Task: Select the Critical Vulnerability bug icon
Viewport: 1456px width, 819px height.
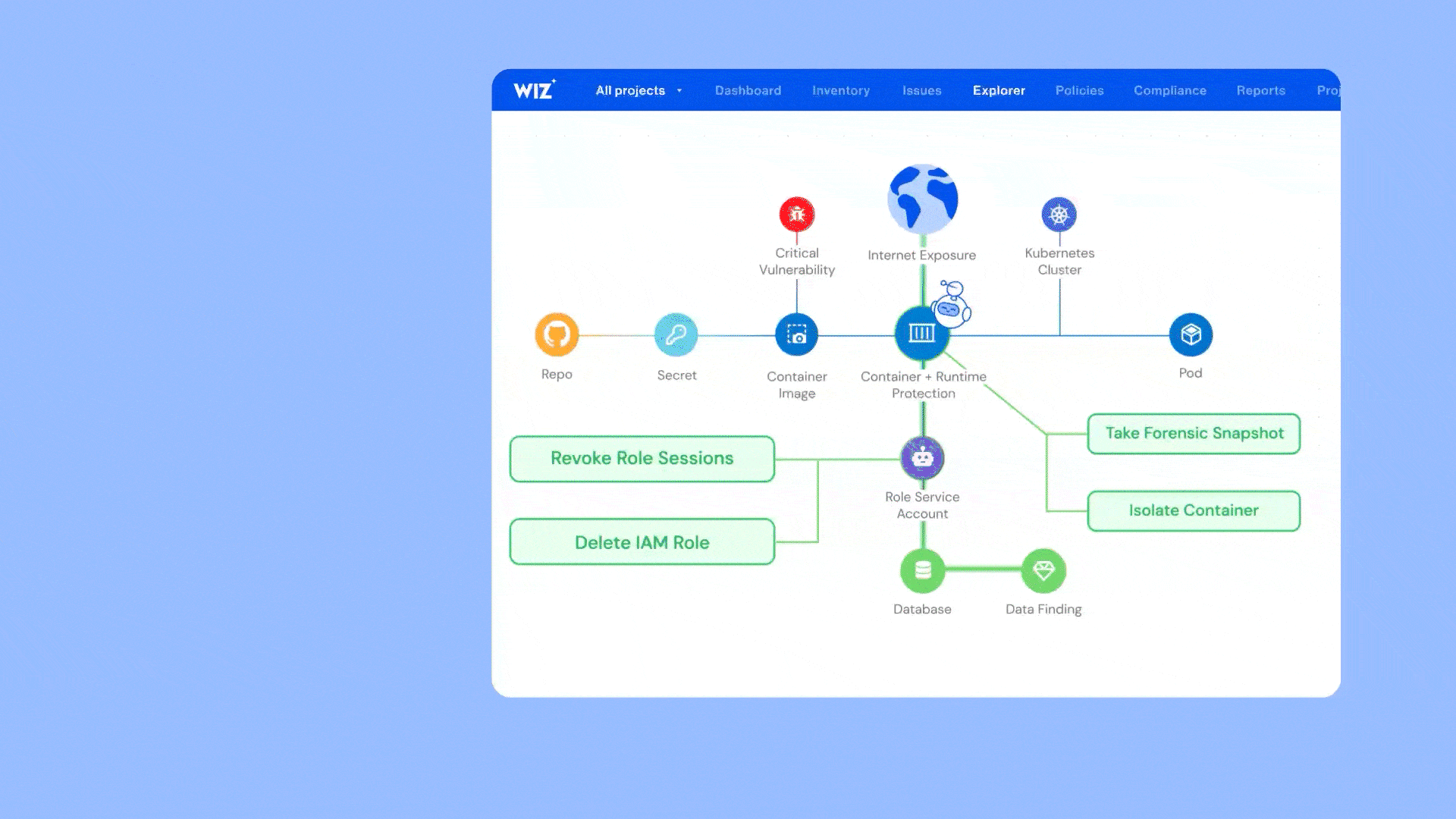Action: (x=796, y=215)
